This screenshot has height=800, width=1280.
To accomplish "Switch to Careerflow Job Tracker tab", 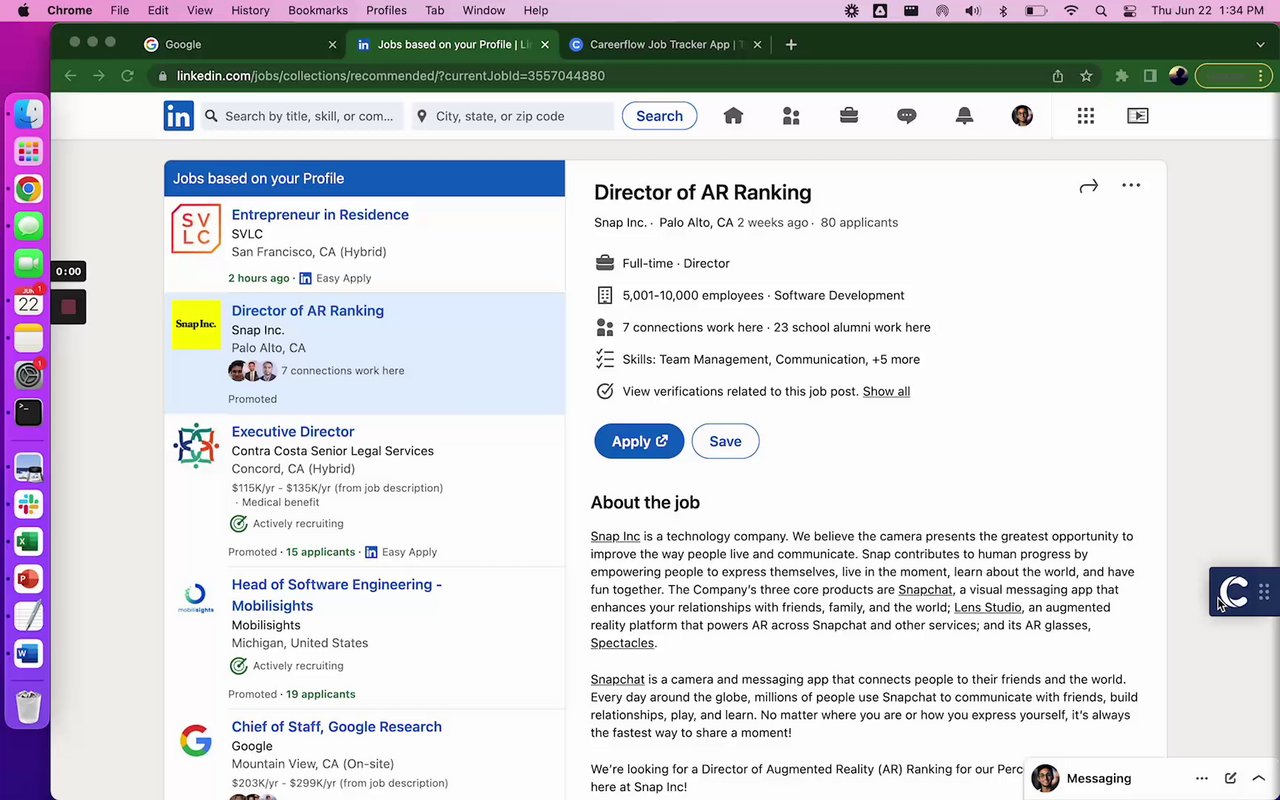I will 660,44.
